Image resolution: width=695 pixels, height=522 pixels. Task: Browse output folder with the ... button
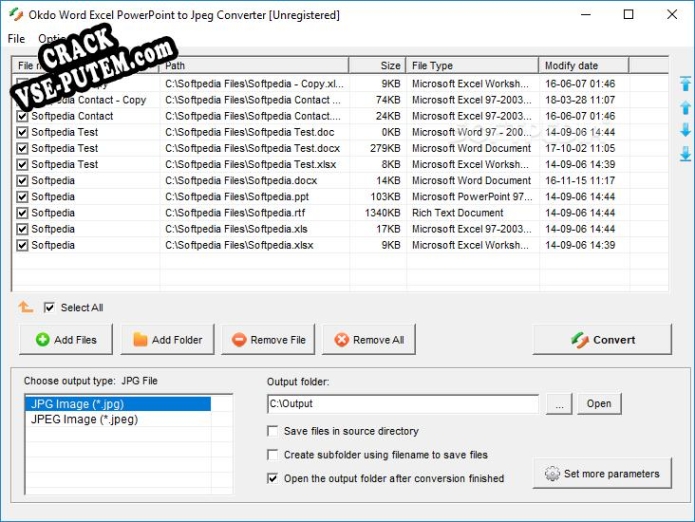(x=559, y=404)
